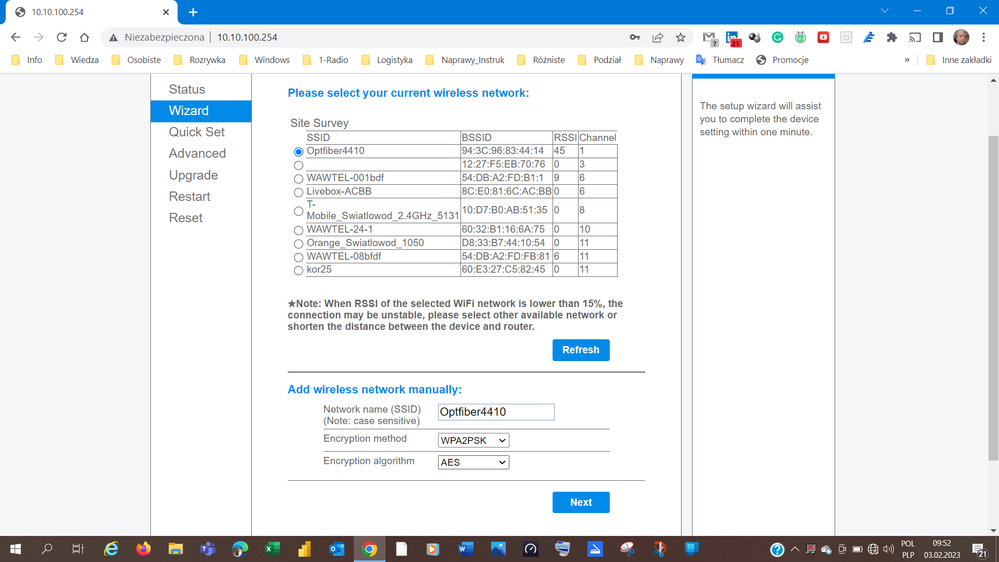Click the share page icon in address bar
Screen dimensions: 999x562
(658, 37)
